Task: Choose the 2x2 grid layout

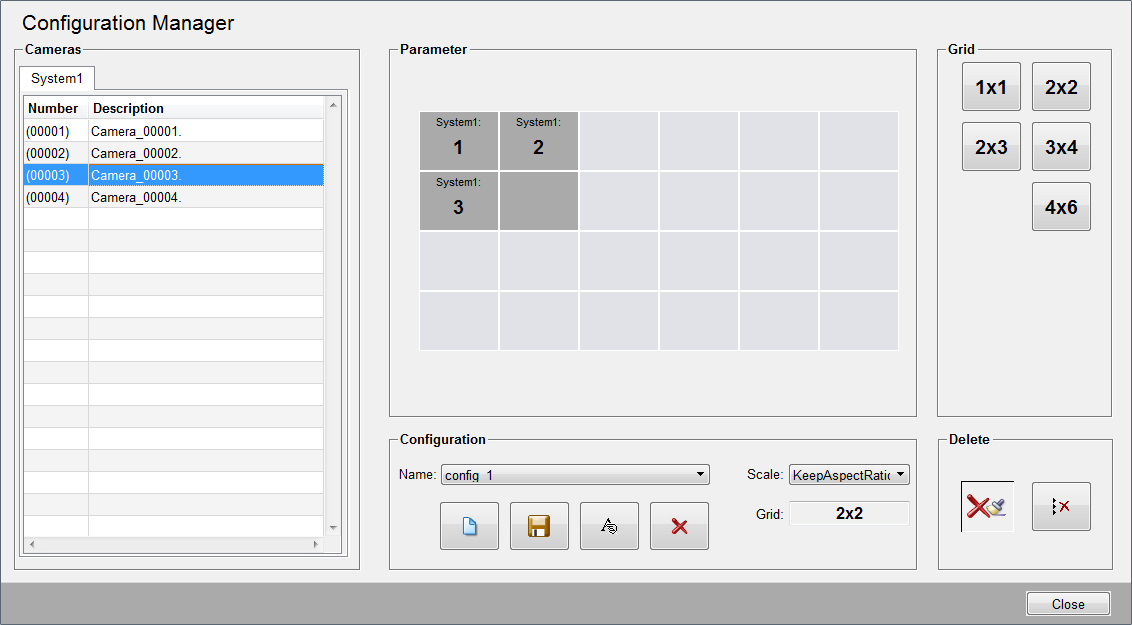Action: click(x=1061, y=87)
